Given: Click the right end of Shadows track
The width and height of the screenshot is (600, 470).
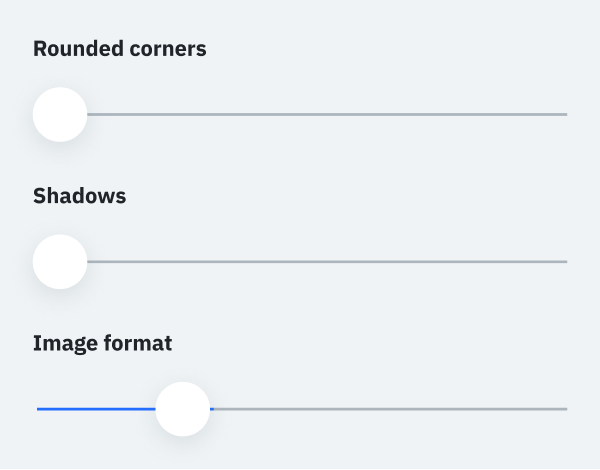Looking at the screenshot, I should click(x=565, y=262).
